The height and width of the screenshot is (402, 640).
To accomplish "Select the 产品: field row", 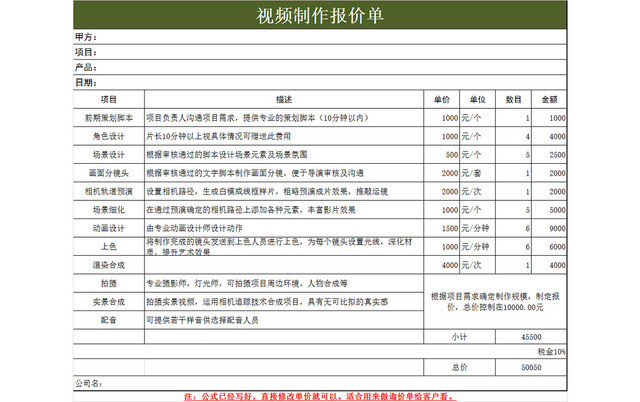I will 320,67.
